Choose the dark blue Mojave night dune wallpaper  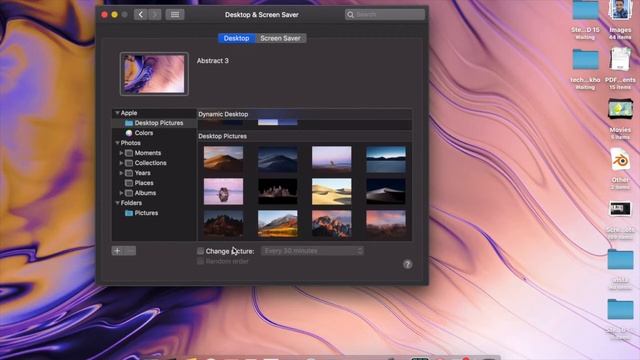(x=278, y=159)
